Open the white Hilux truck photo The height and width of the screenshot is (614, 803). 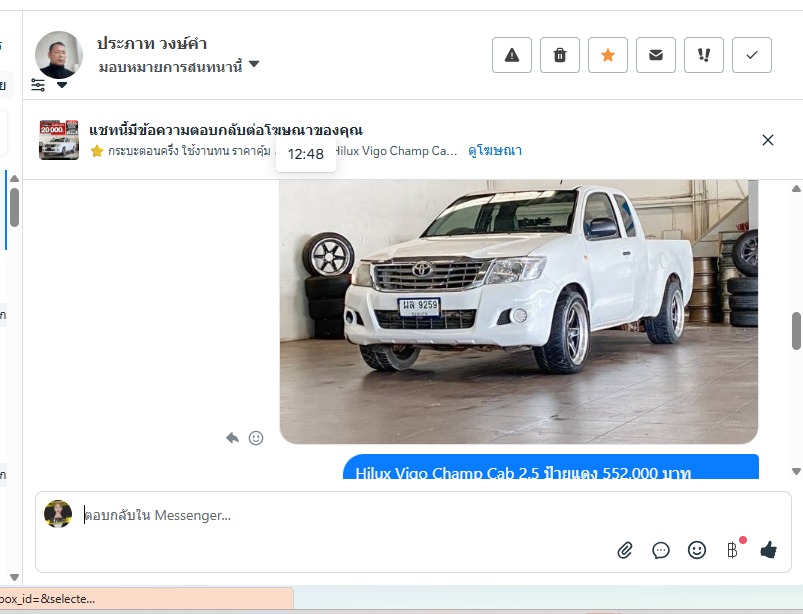point(519,311)
